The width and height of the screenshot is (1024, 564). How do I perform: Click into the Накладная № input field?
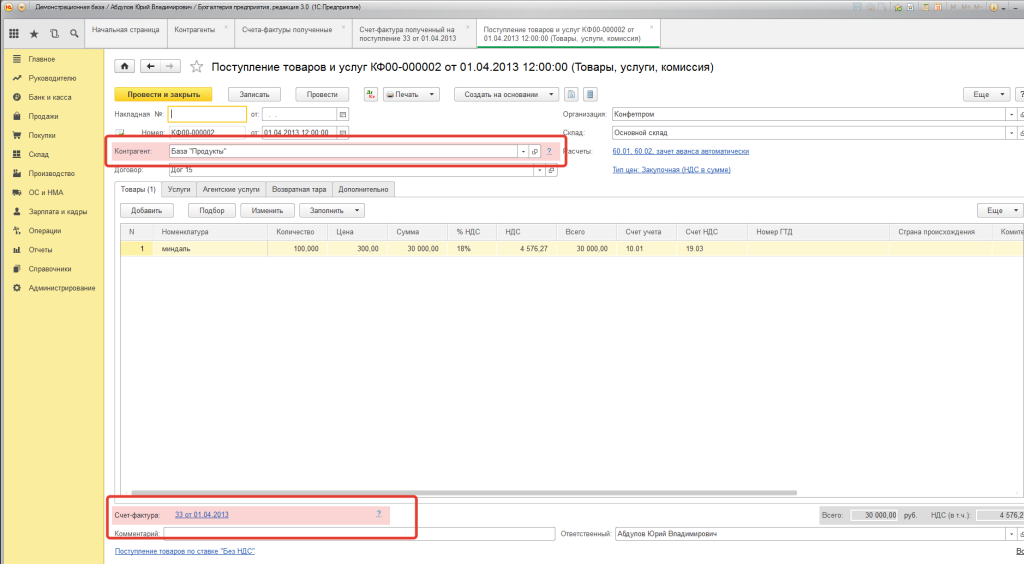207,114
